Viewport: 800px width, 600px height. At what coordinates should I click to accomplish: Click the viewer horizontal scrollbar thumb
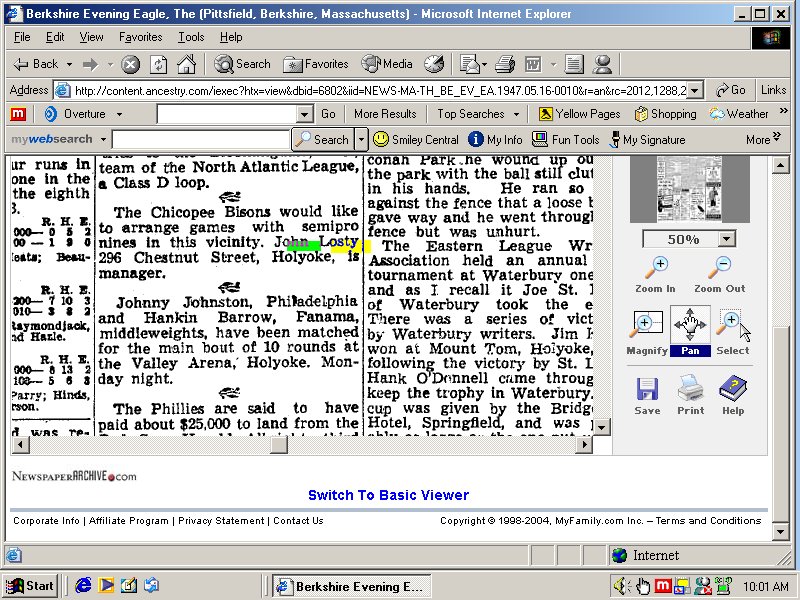pyautogui.click(x=279, y=444)
